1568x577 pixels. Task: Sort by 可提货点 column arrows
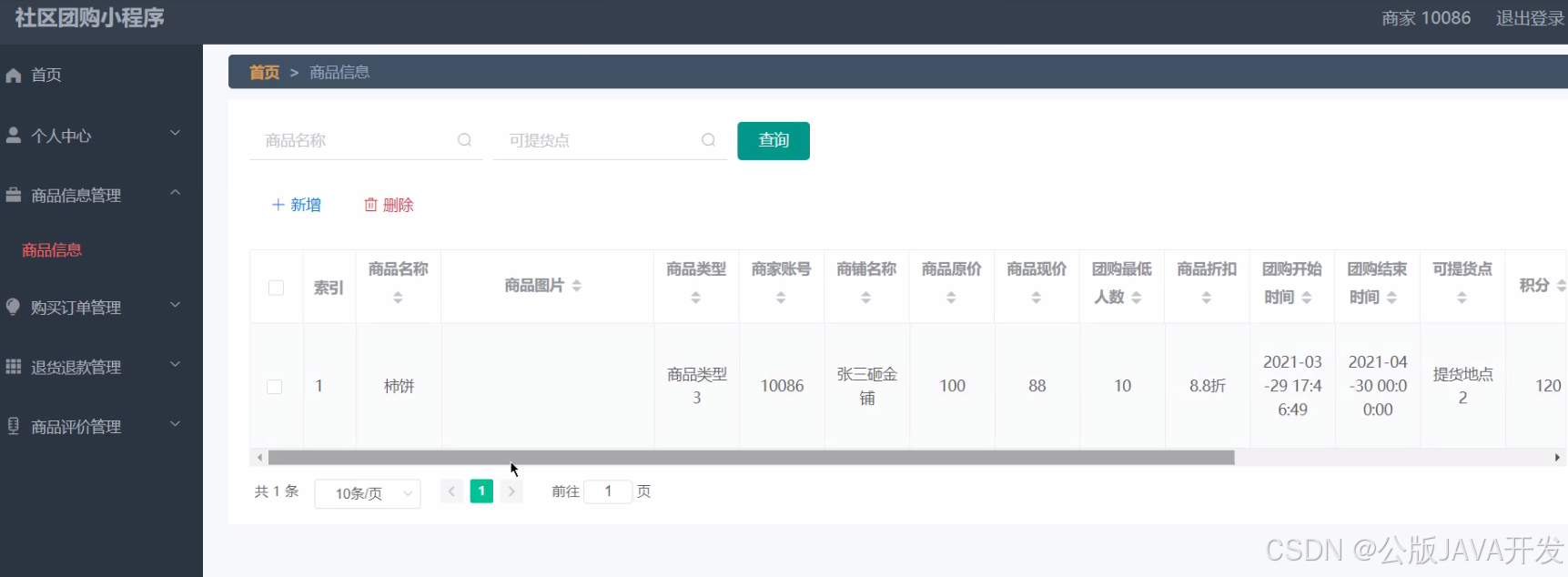(1462, 298)
